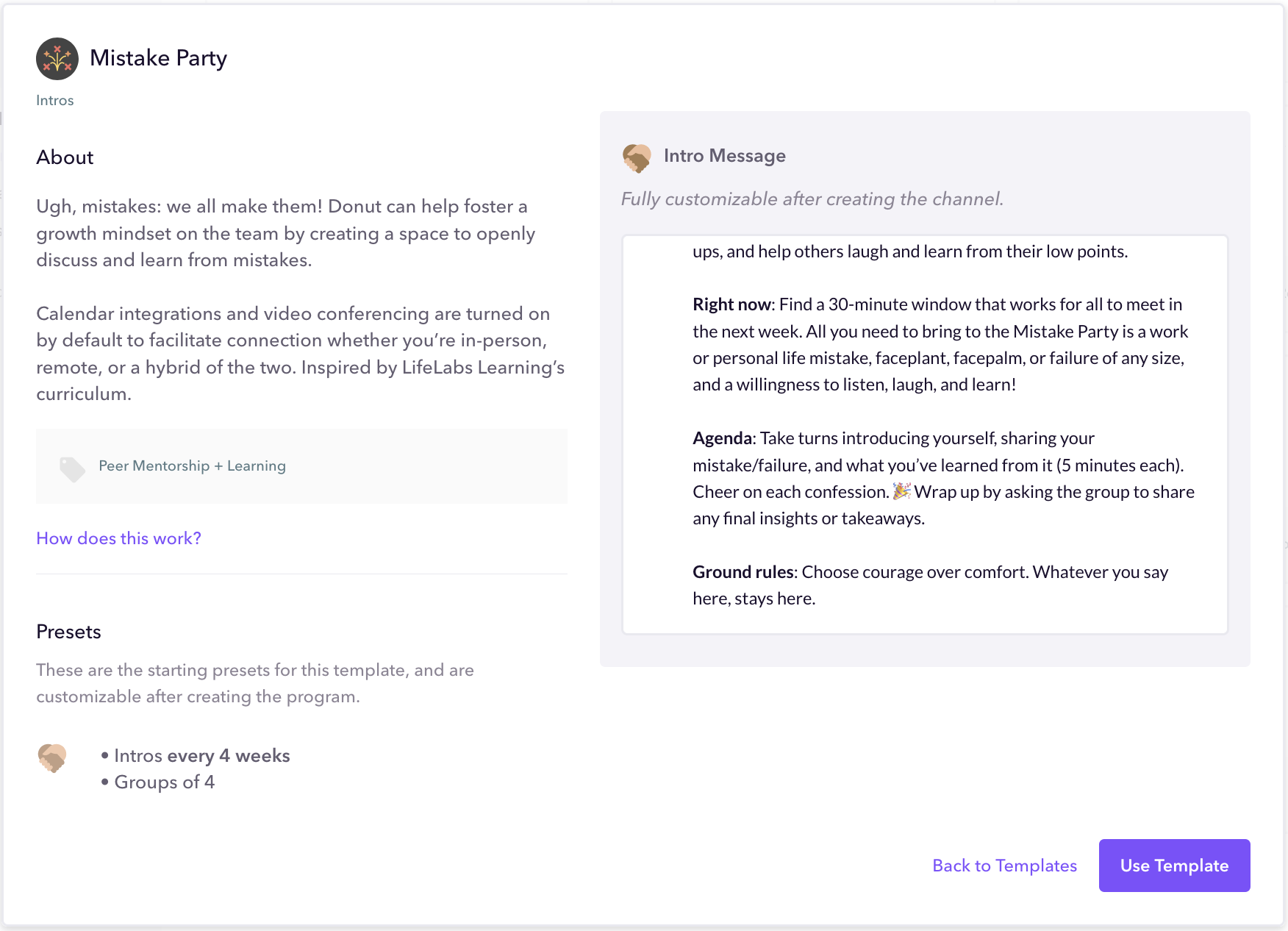1288x931 pixels.
Task: Click the Right now paragraph text
Action: 940,345
